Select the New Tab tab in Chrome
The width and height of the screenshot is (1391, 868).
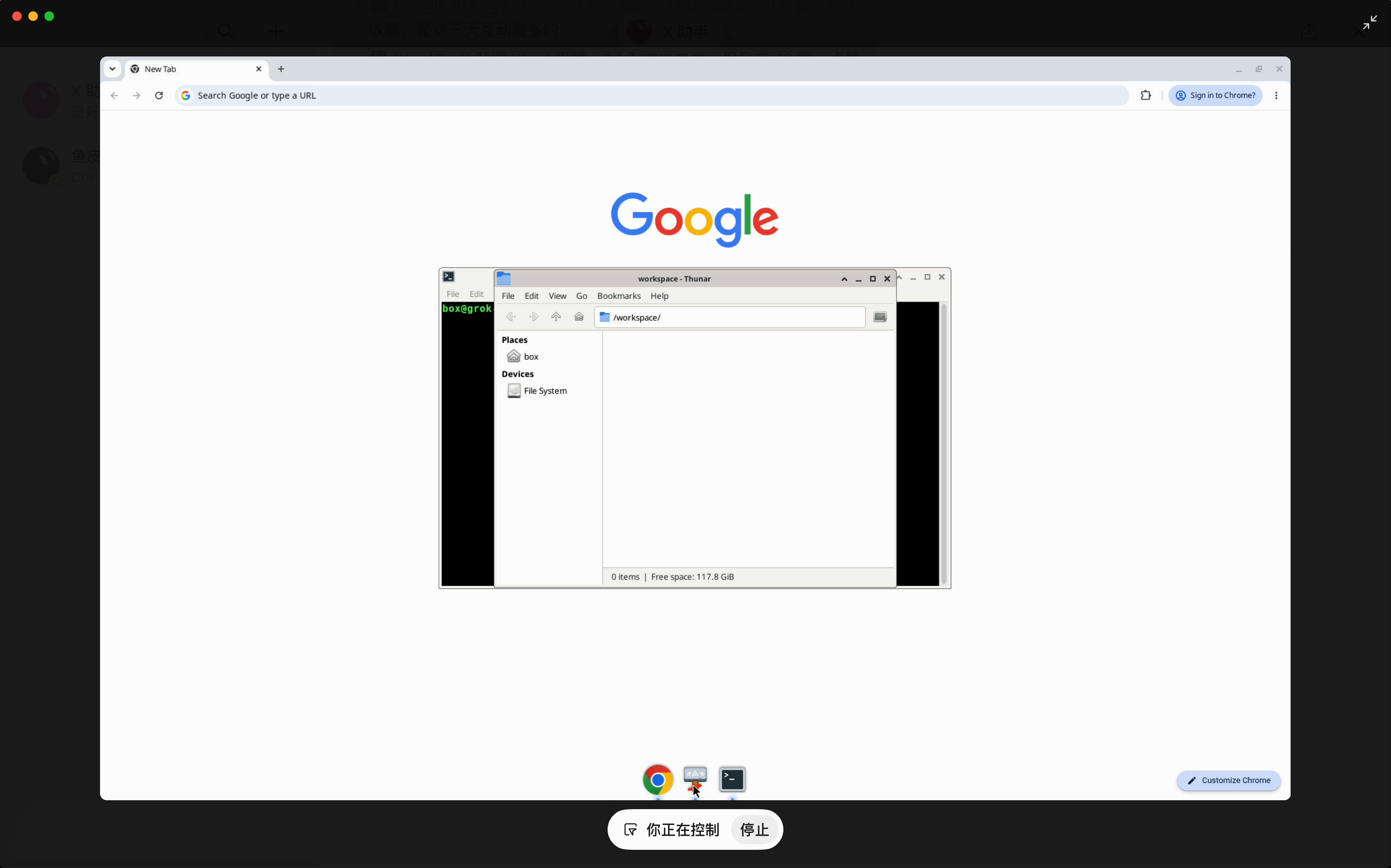[x=196, y=69]
